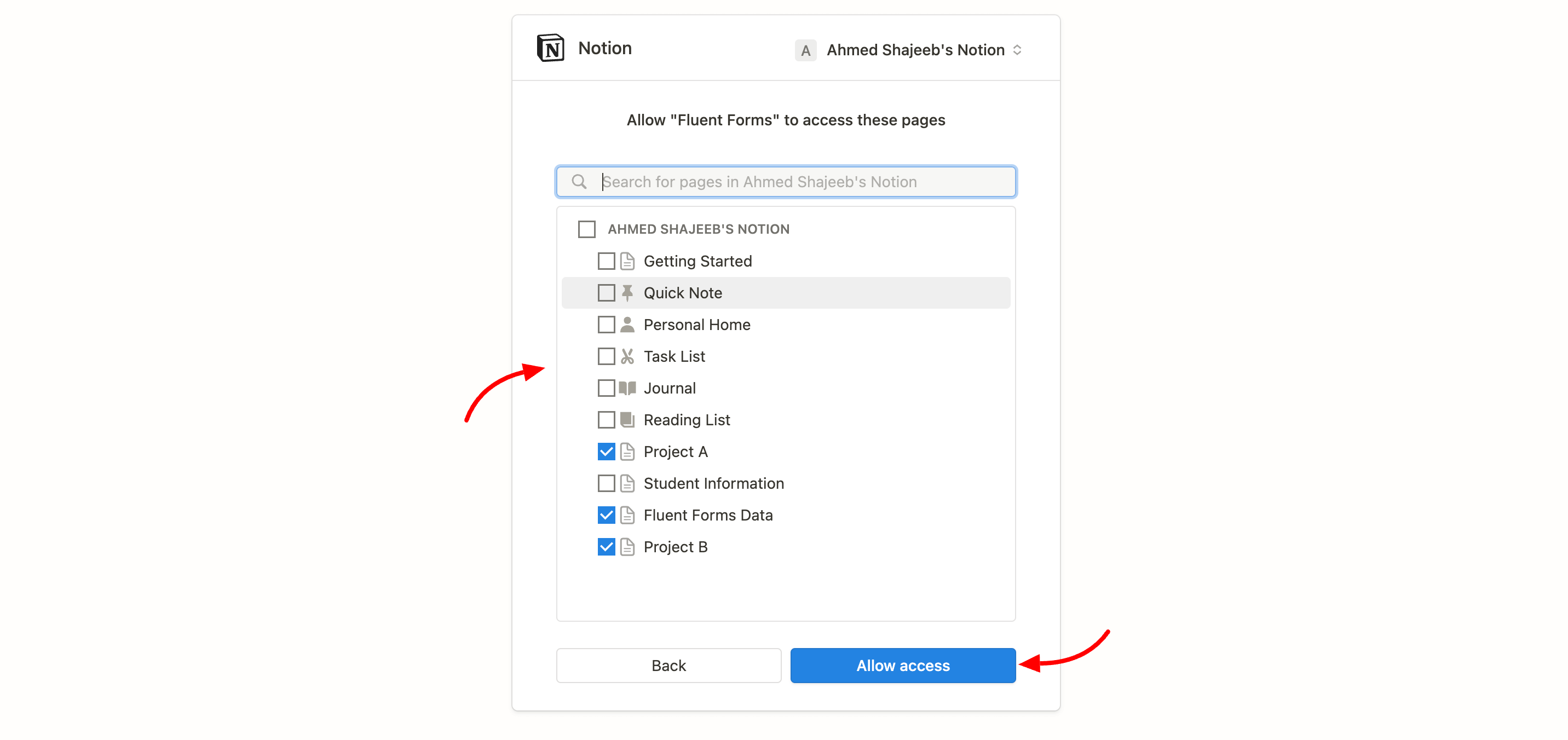Click the open book icon beside Journal
This screenshot has width=1568, height=740.
pos(627,388)
